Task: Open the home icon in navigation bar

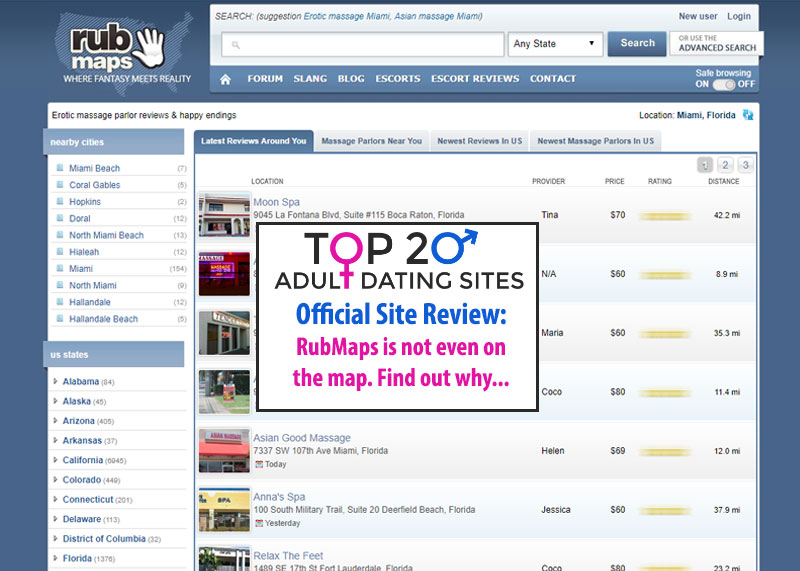Action: (x=226, y=79)
